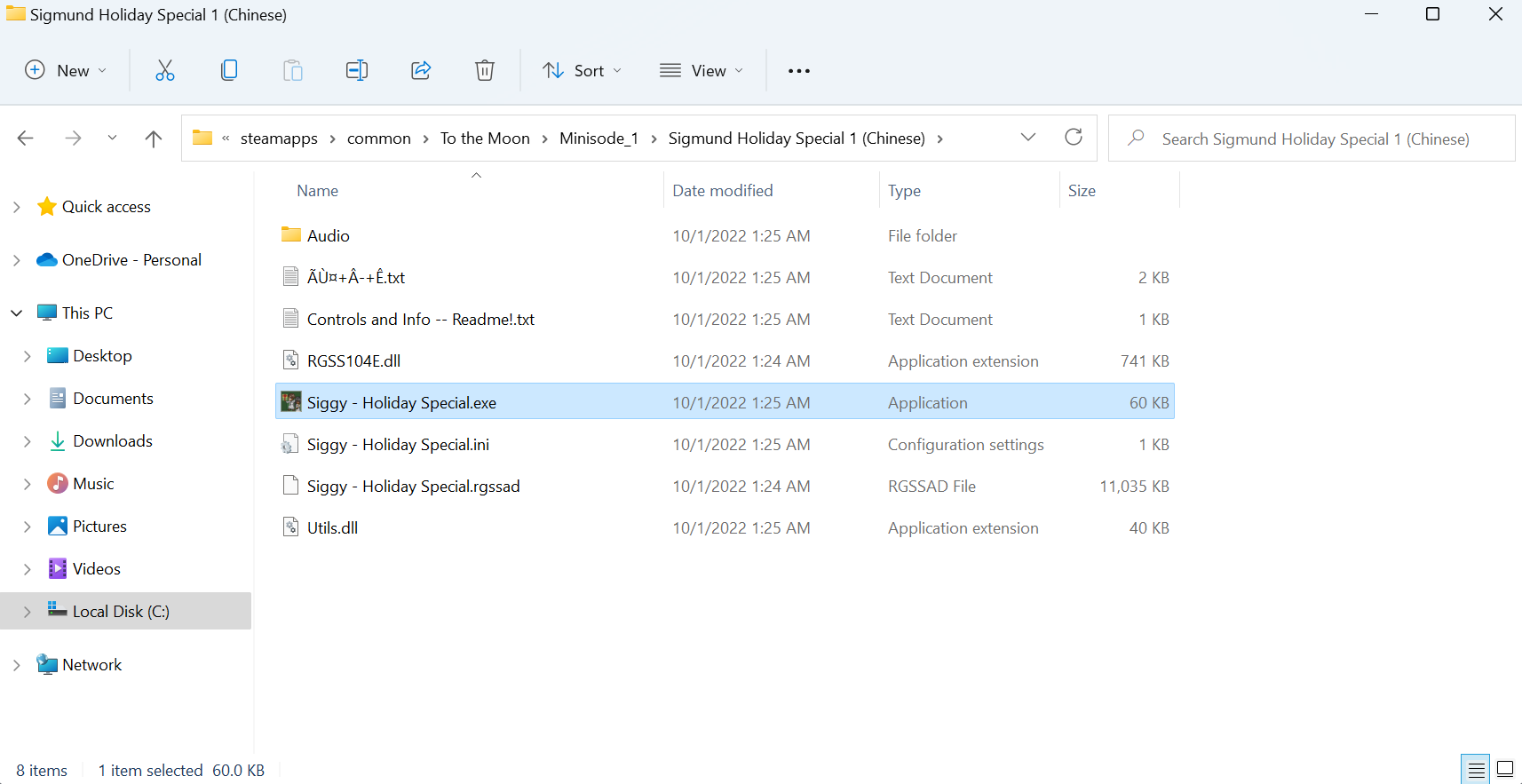Sort by Type column header

coord(904,191)
